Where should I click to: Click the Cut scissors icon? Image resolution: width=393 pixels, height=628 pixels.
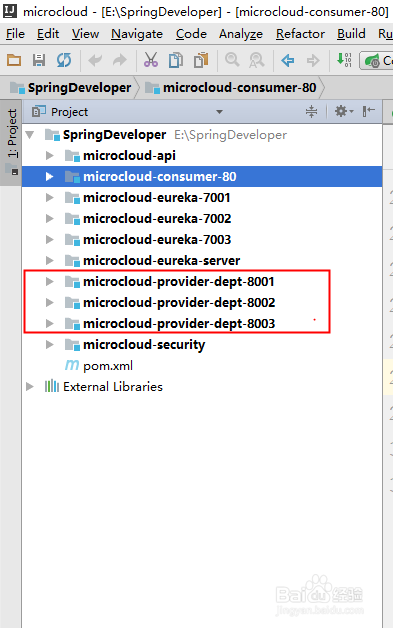[x=151, y=60]
